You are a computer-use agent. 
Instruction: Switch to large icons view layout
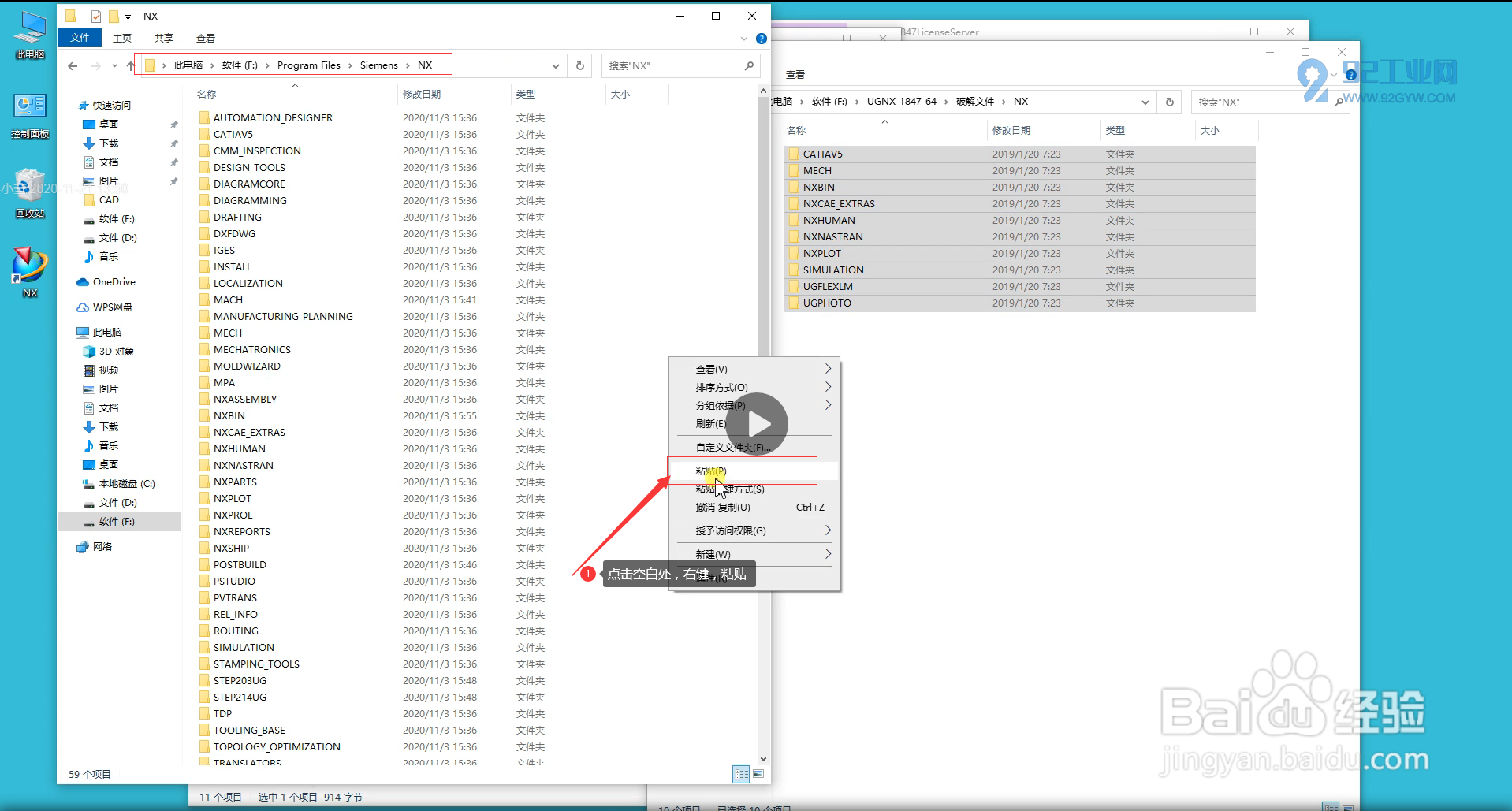point(758,774)
